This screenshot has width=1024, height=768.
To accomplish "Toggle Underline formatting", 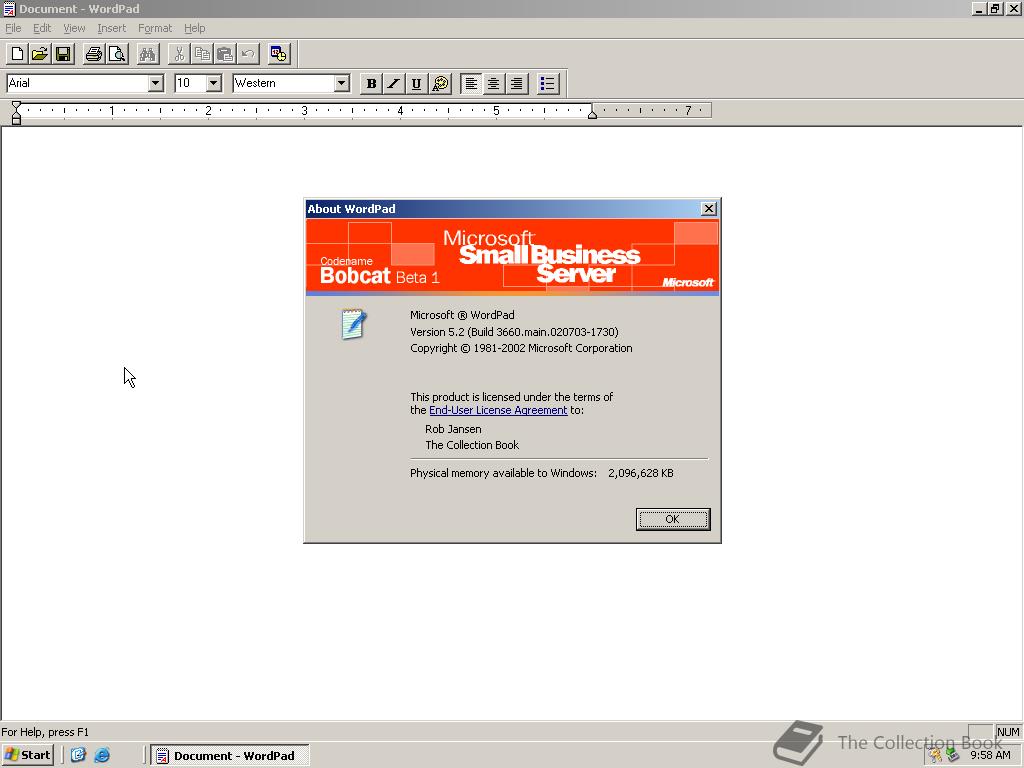I will (x=416, y=83).
